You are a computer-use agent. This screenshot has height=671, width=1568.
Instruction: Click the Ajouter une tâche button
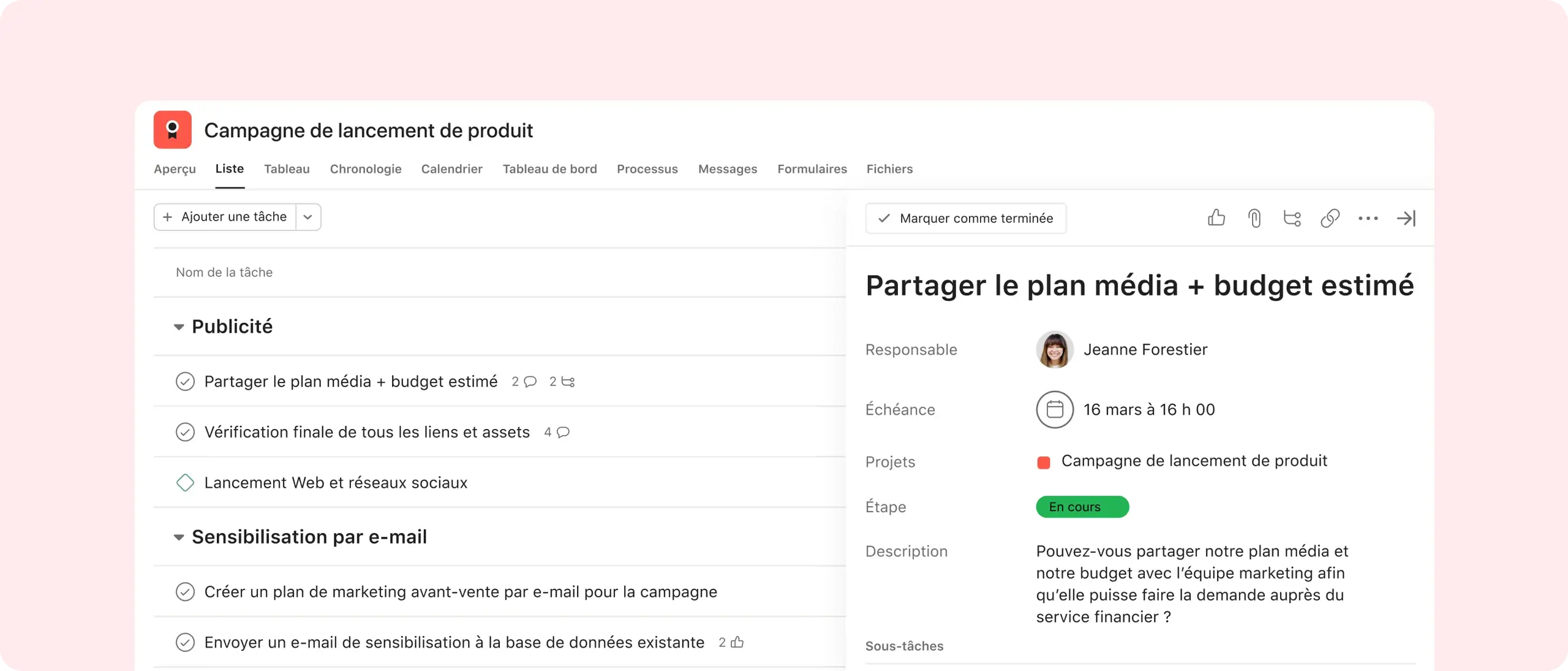pos(225,217)
